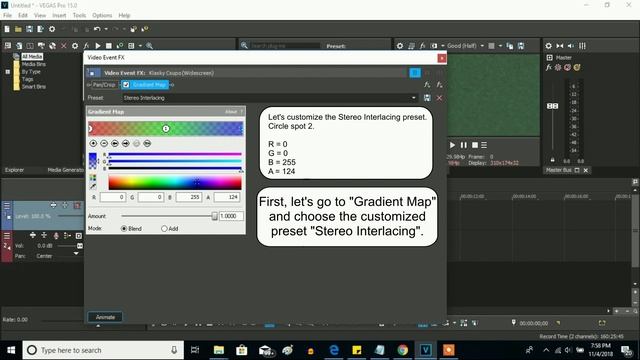Click the Amount slider handle

214,216
